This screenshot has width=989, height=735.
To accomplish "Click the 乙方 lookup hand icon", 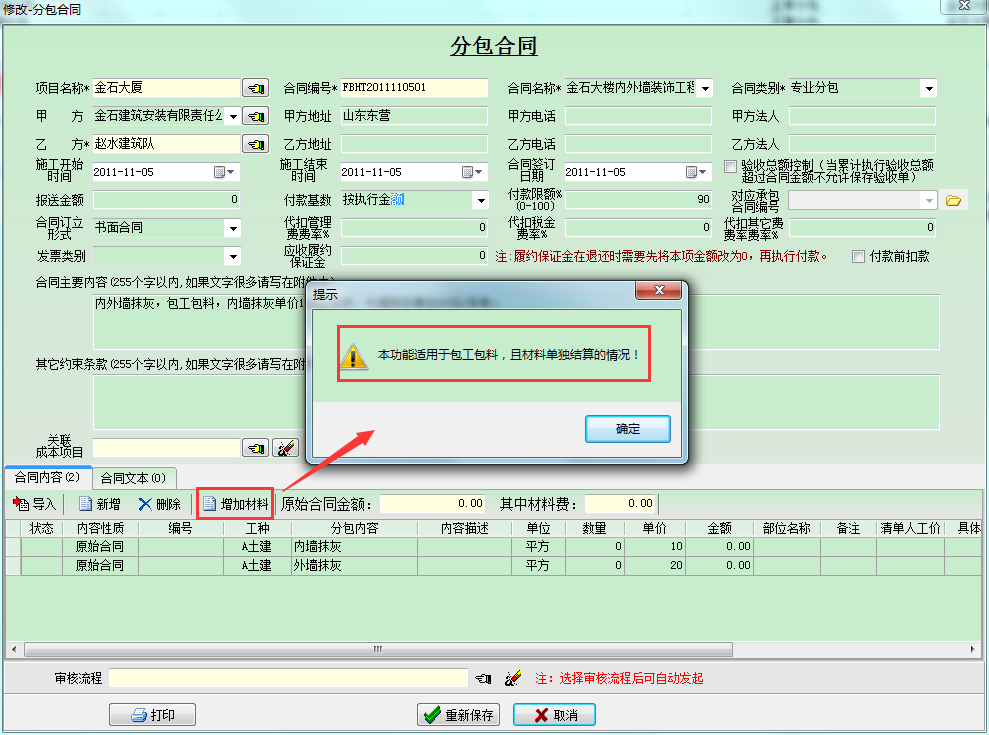I will (256, 144).
